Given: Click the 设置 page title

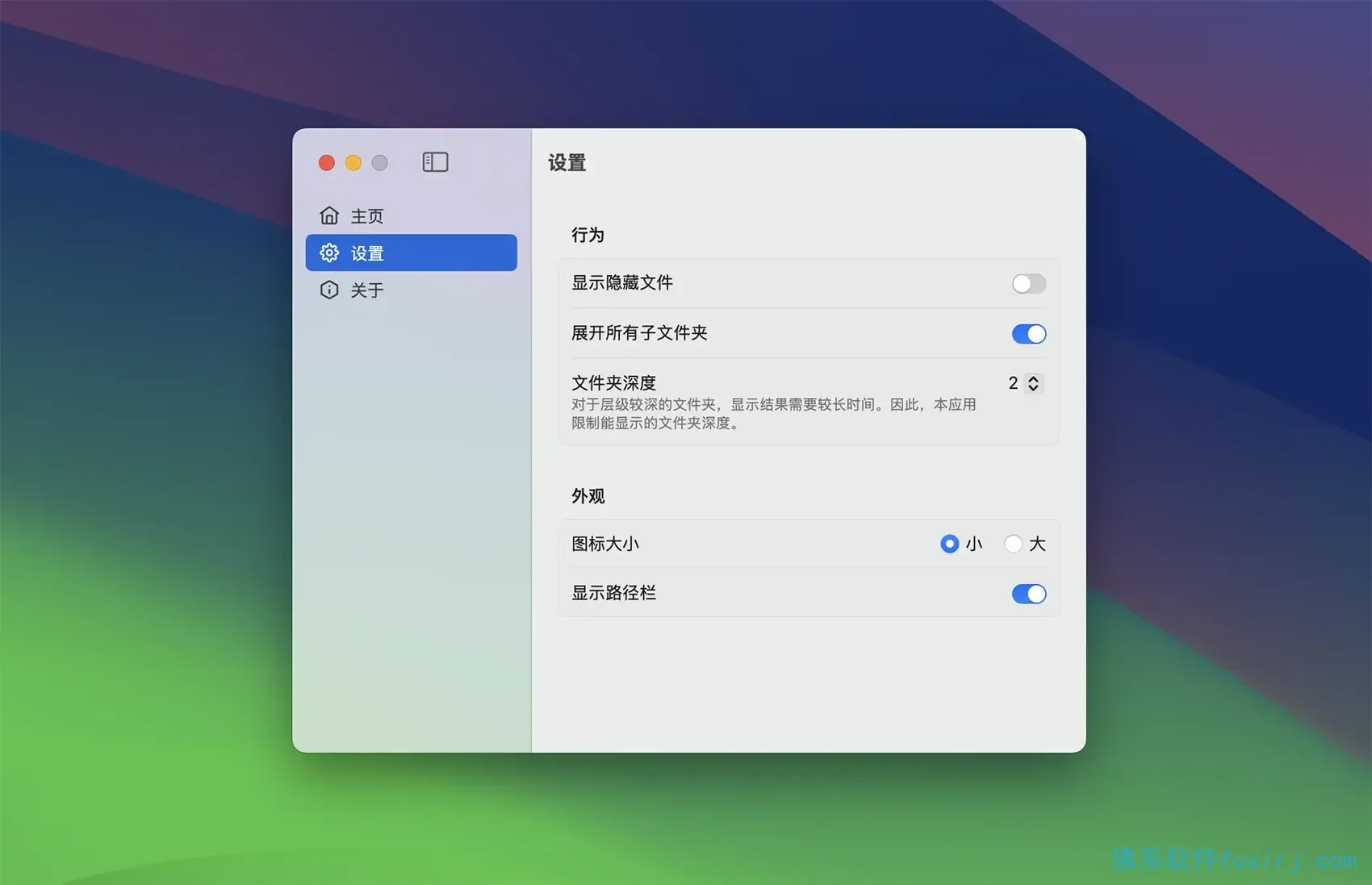Looking at the screenshot, I should [x=567, y=163].
